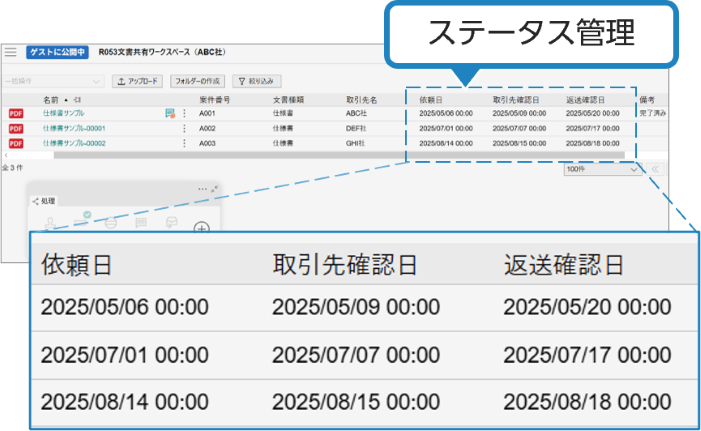Click the PDF icon for 仕様書サンプル-00002
Screen dimensions: 701x431
16,144
